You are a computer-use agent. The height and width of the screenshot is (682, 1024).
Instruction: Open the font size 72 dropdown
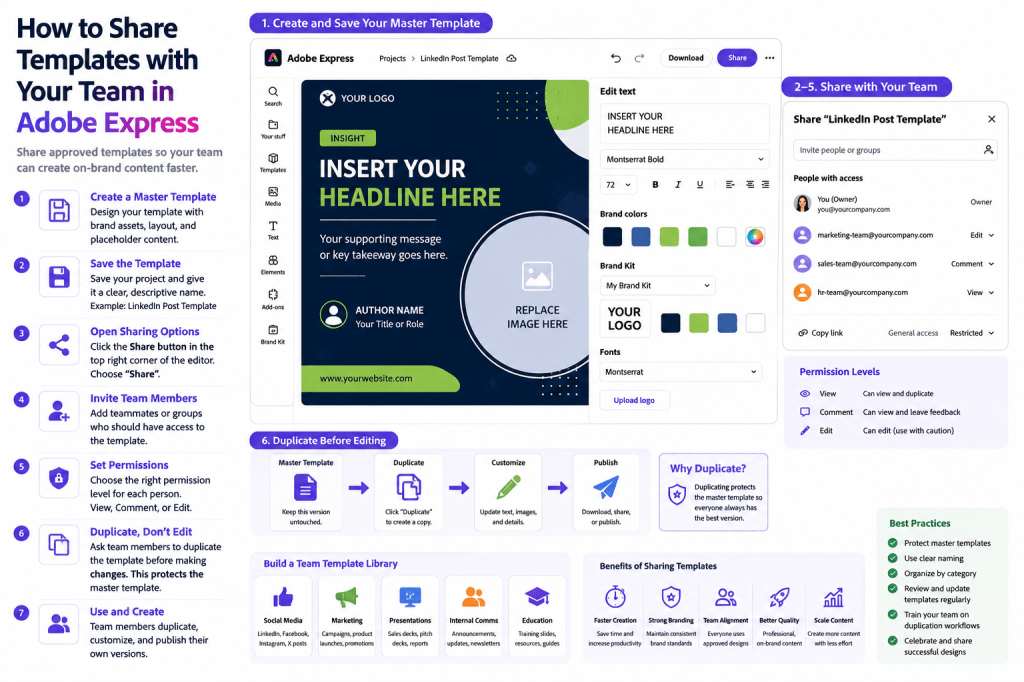(618, 185)
